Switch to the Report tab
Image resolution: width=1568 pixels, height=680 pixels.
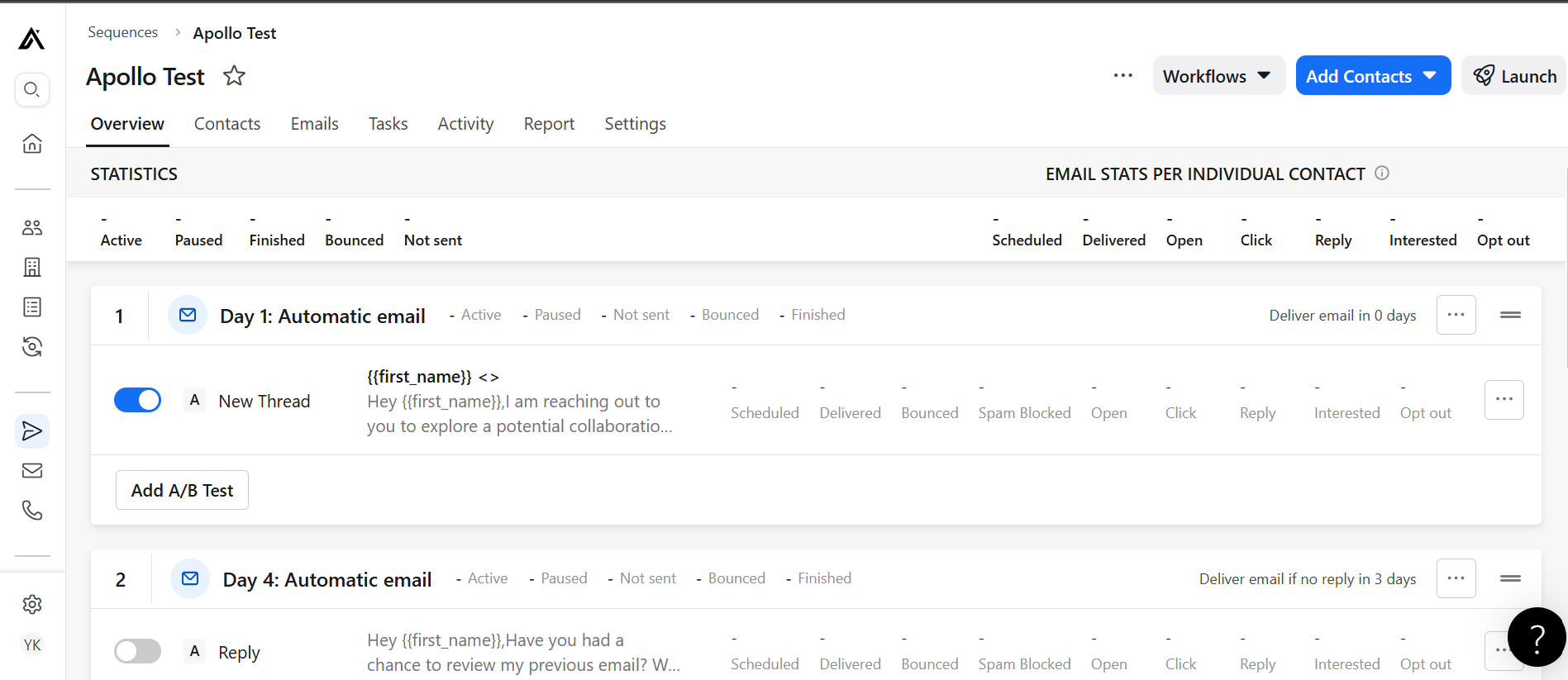coord(549,124)
